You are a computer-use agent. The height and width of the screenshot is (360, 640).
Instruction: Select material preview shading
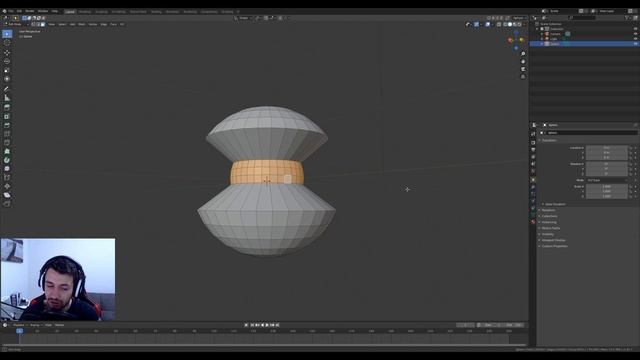pyautogui.click(x=515, y=24)
